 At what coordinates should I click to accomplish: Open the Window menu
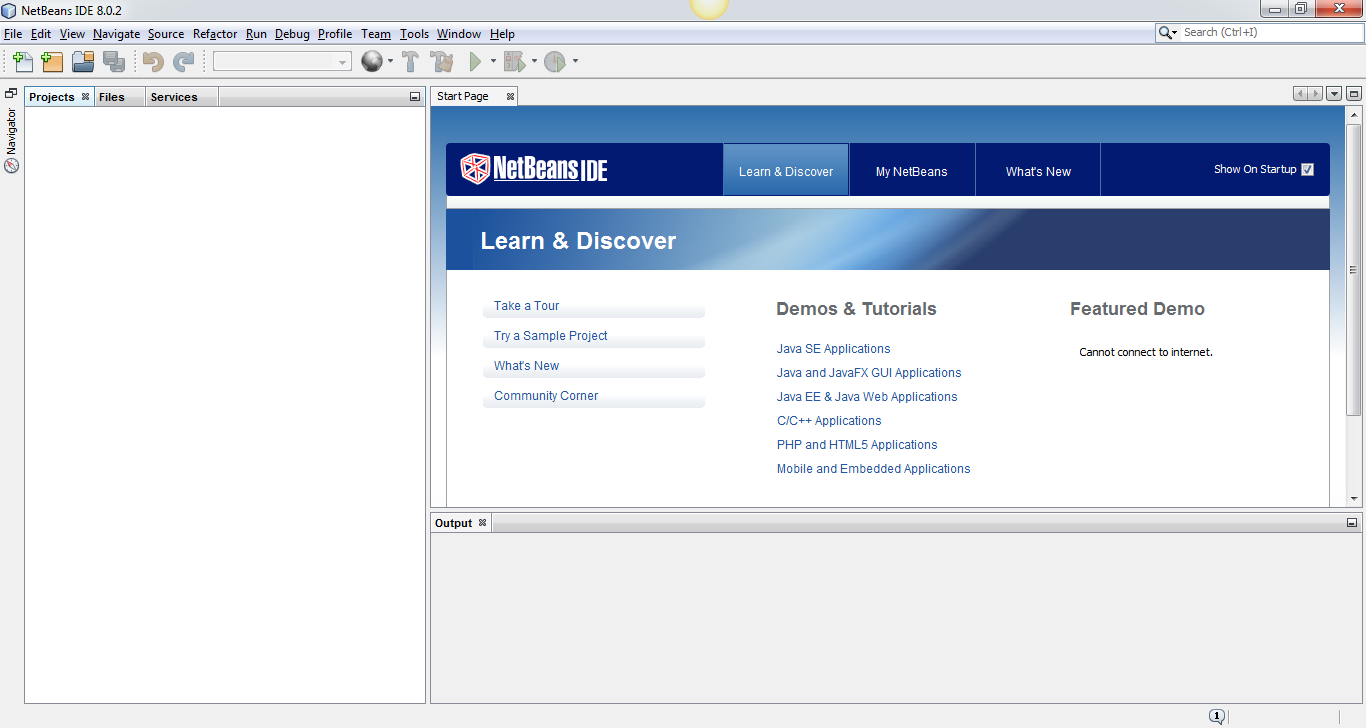click(x=459, y=34)
